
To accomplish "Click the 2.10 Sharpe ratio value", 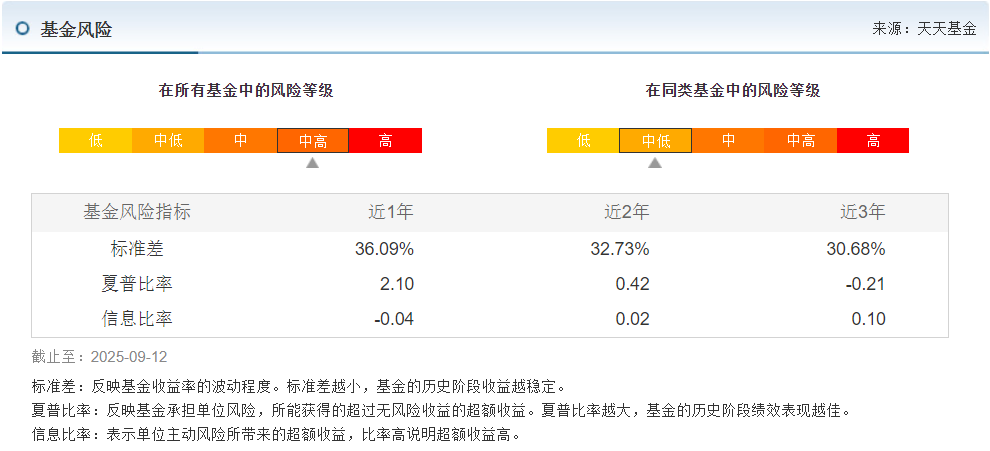I will point(397,284).
